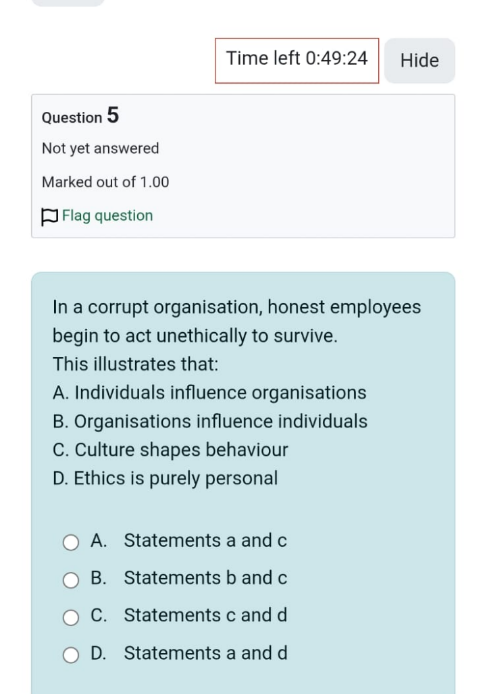Click the answer text Statements b and c
The width and height of the screenshot is (481, 694).
coord(205,578)
